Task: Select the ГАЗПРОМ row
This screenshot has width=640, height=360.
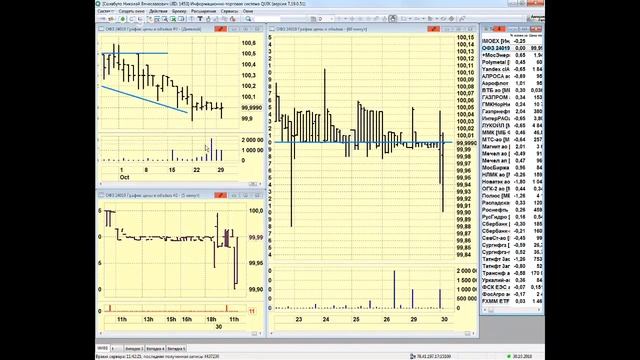Action: [x=512, y=97]
